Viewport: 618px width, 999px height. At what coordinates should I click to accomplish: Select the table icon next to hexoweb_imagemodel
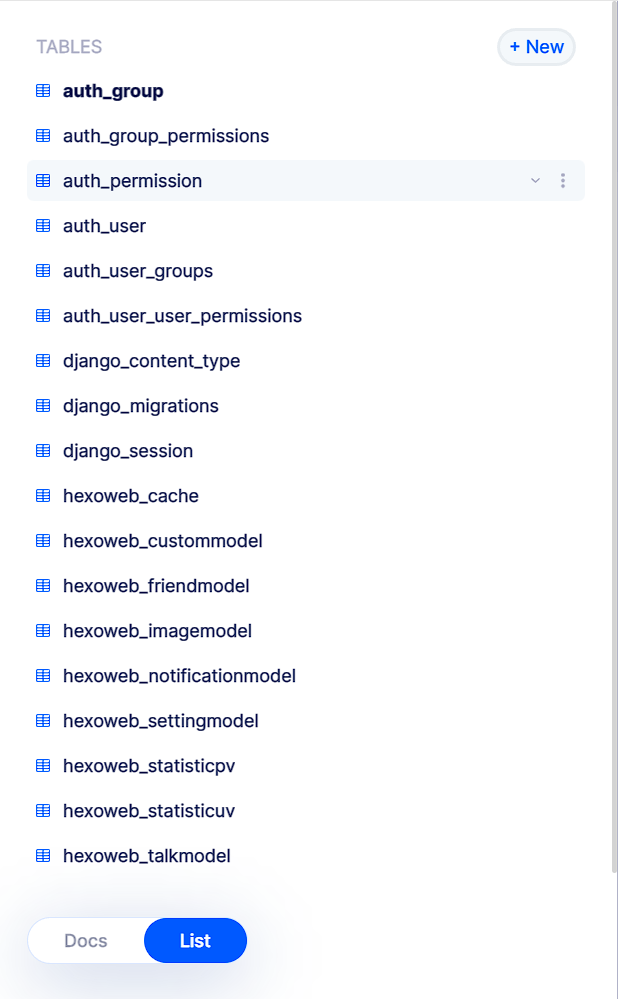(42, 630)
